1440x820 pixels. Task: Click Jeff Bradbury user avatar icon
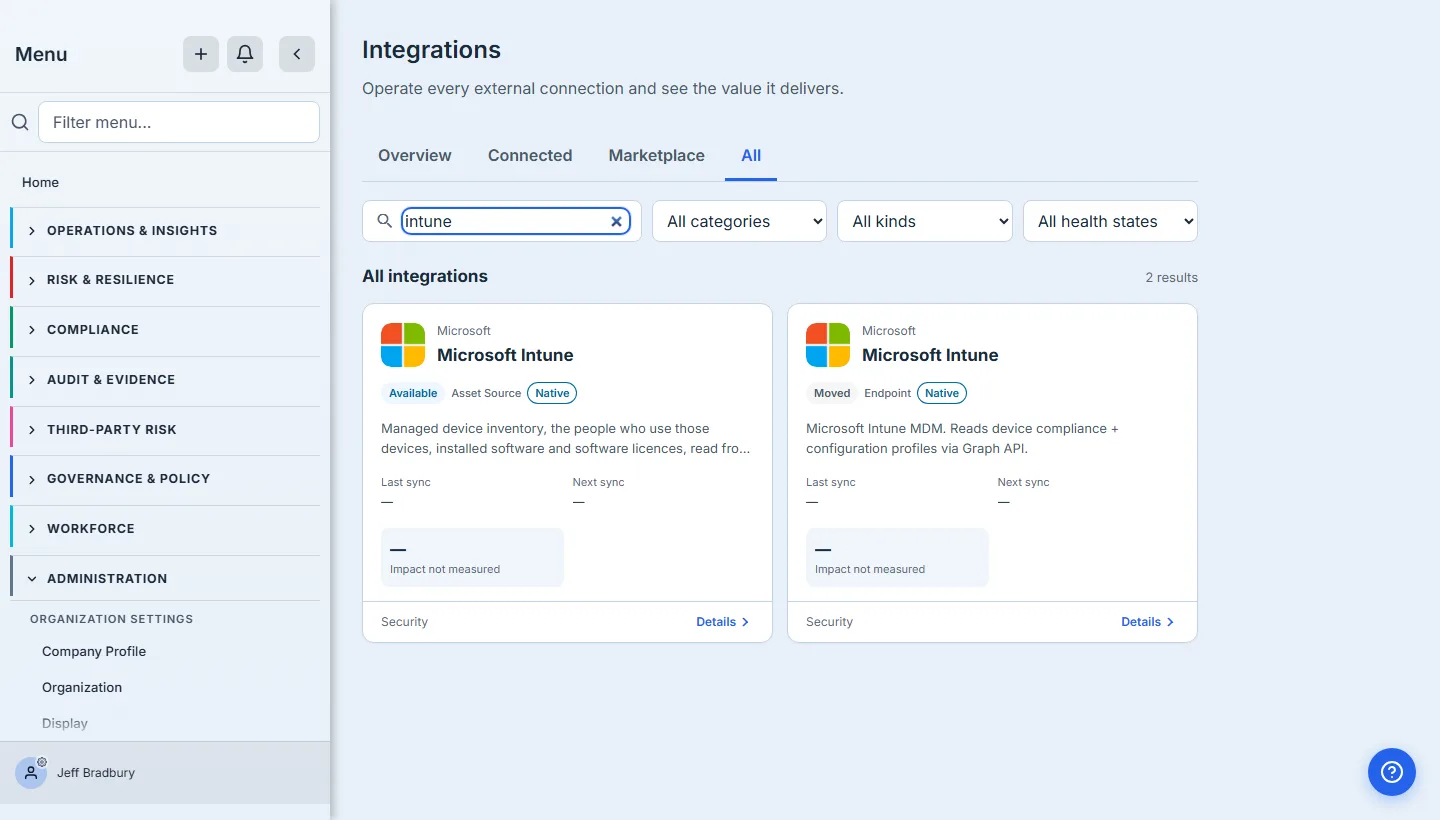31,773
